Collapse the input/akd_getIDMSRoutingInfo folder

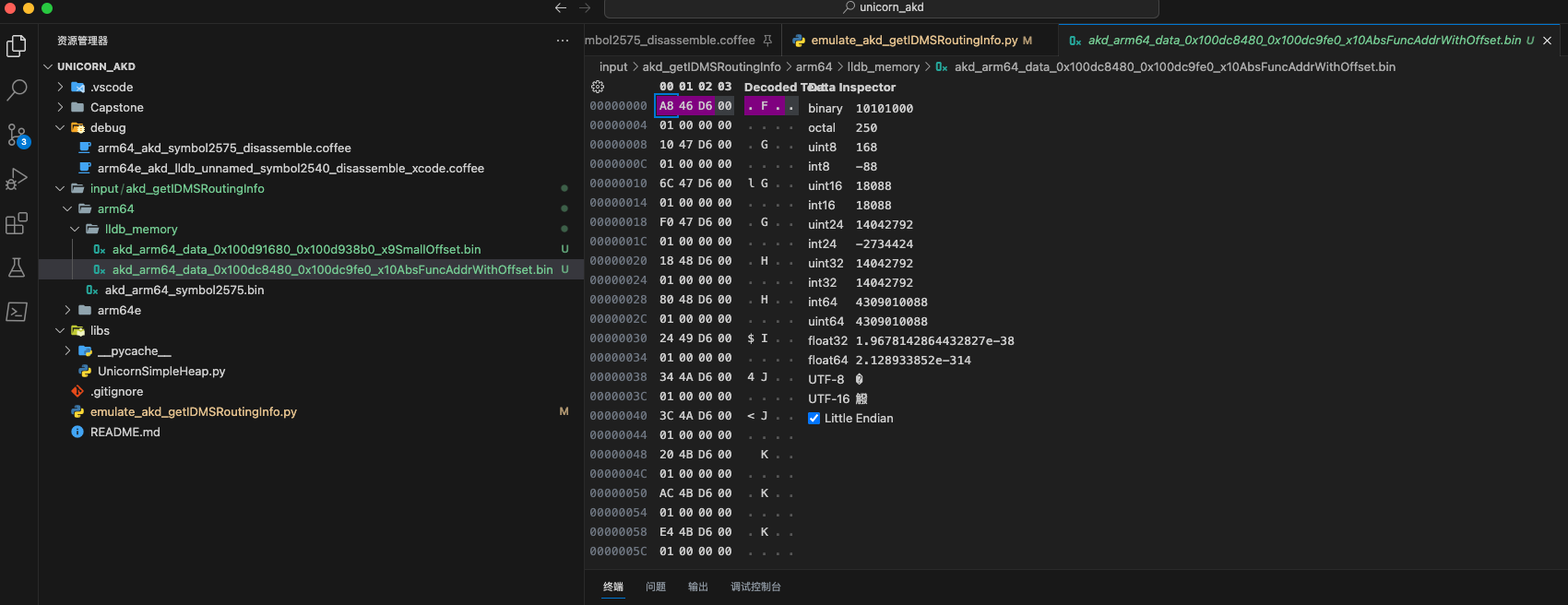click(x=61, y=188)
